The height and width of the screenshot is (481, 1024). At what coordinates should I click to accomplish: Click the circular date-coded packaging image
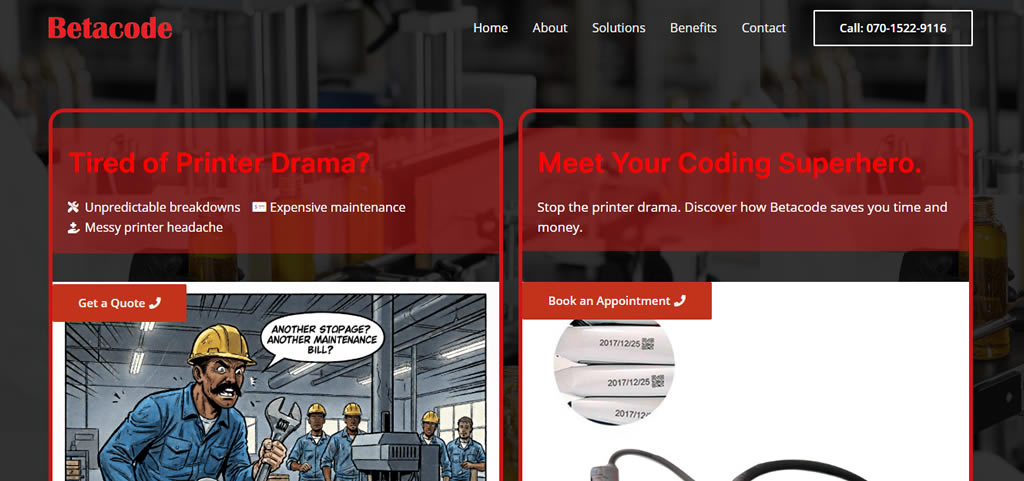point(614,372)
